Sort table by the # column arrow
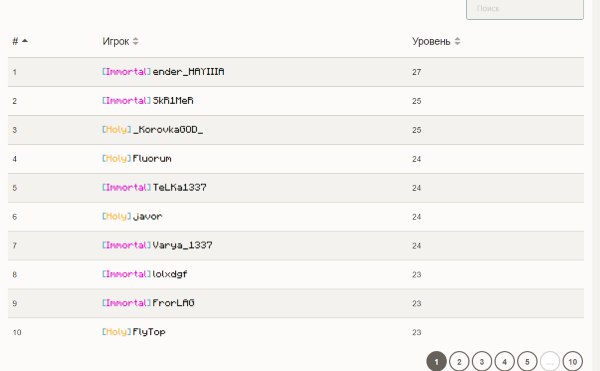 coord(25,41)
